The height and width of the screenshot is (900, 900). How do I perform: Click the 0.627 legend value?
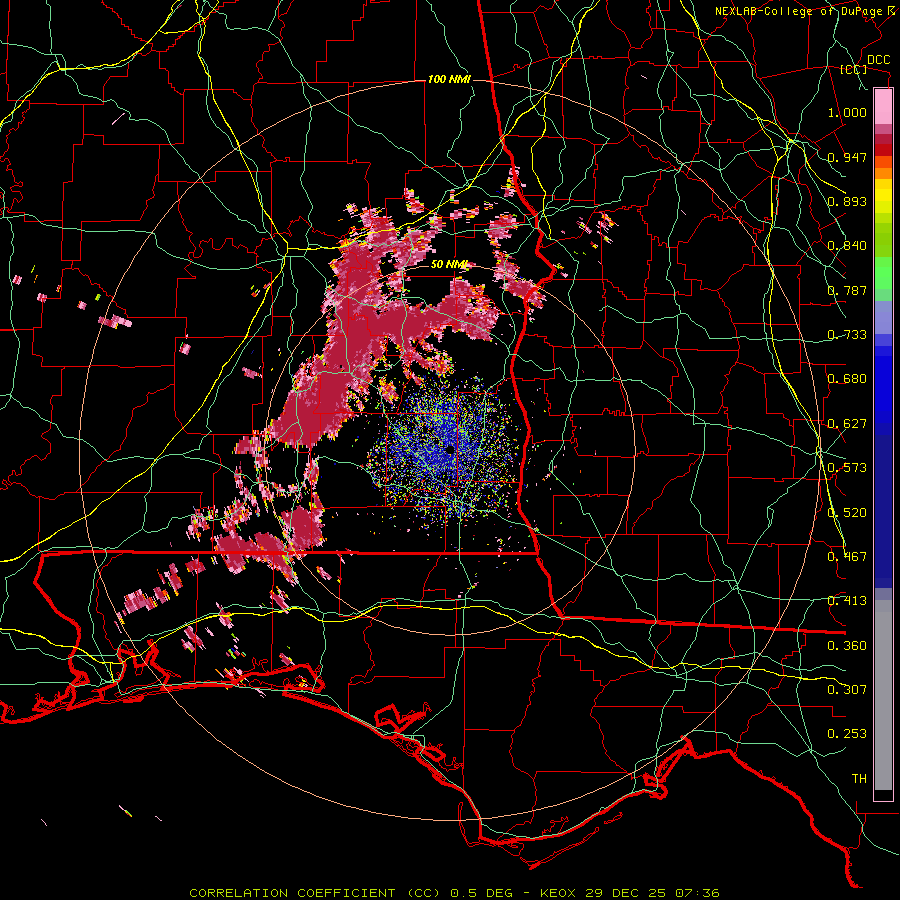(x=847, y=424)
